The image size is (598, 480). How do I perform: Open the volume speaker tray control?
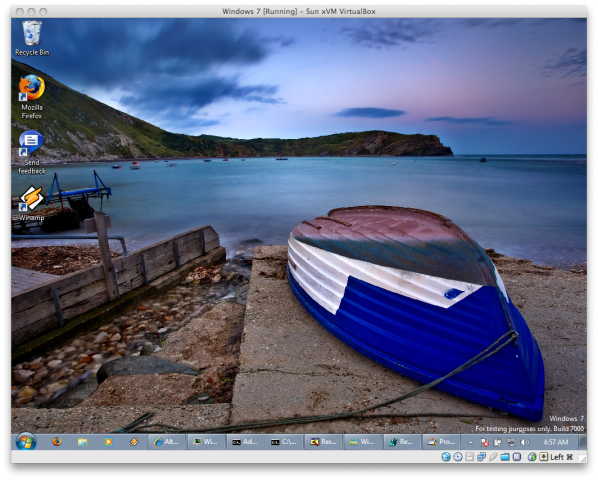(525, 442)
